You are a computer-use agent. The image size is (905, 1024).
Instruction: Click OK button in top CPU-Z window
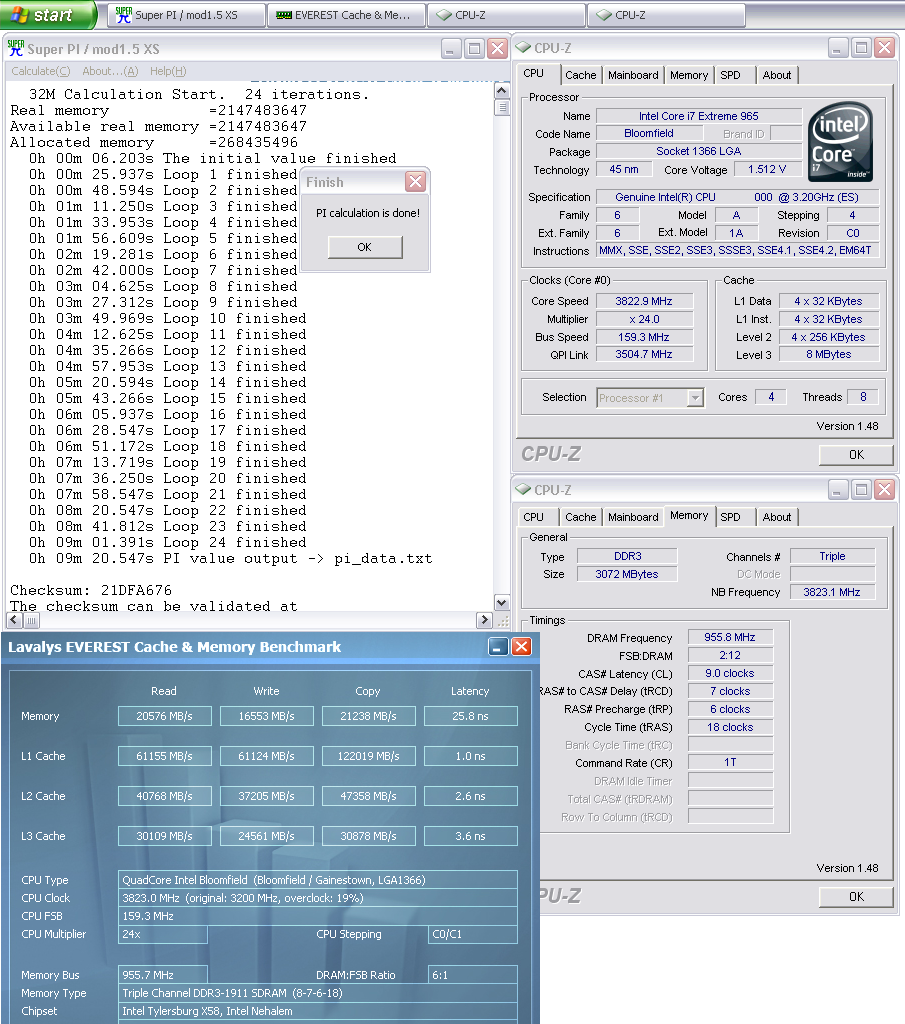855,455
